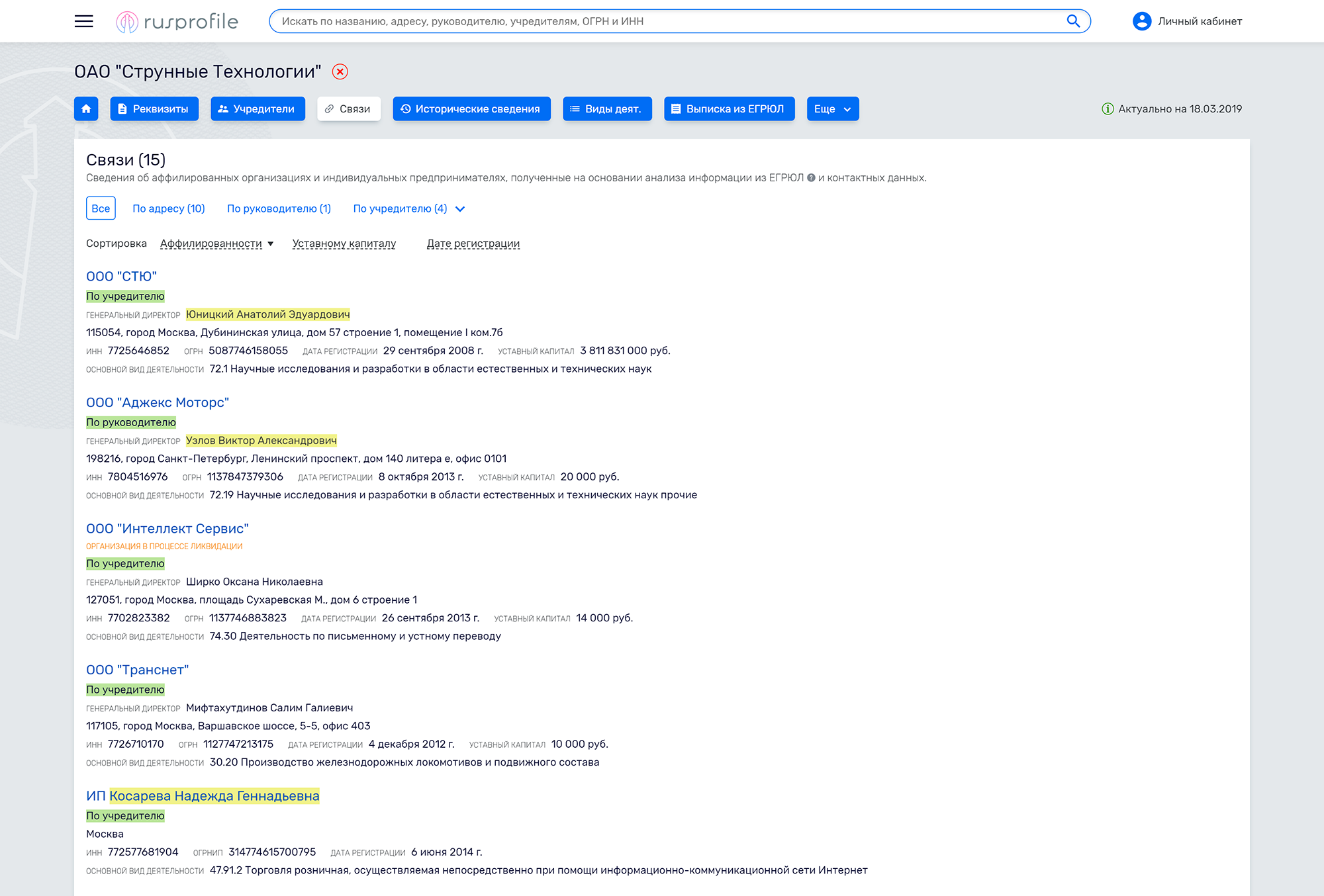Open the Реквизиты section button
The image size is (1324, 896).
click(154, 109)
